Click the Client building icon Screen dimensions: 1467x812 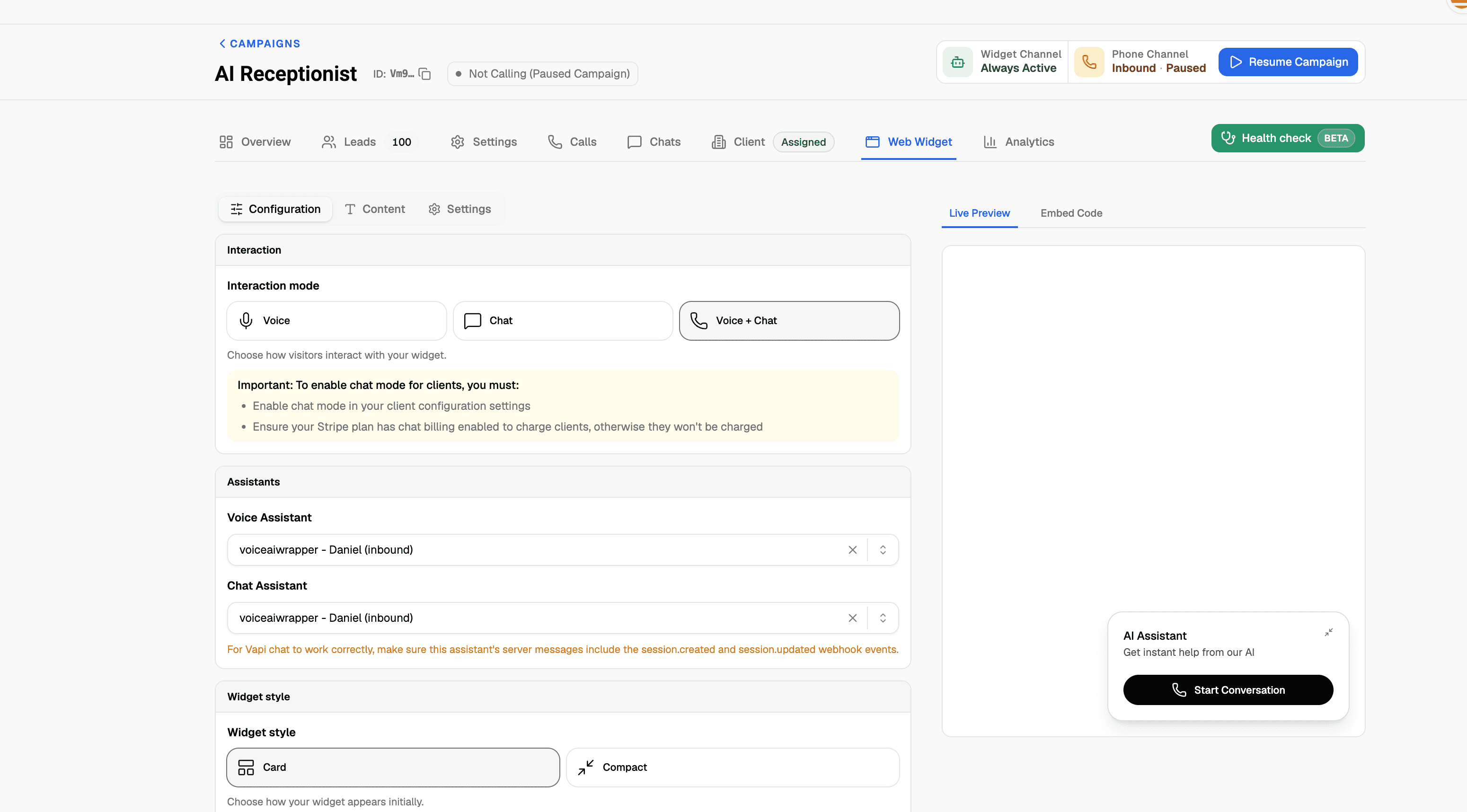click(719, 142)
